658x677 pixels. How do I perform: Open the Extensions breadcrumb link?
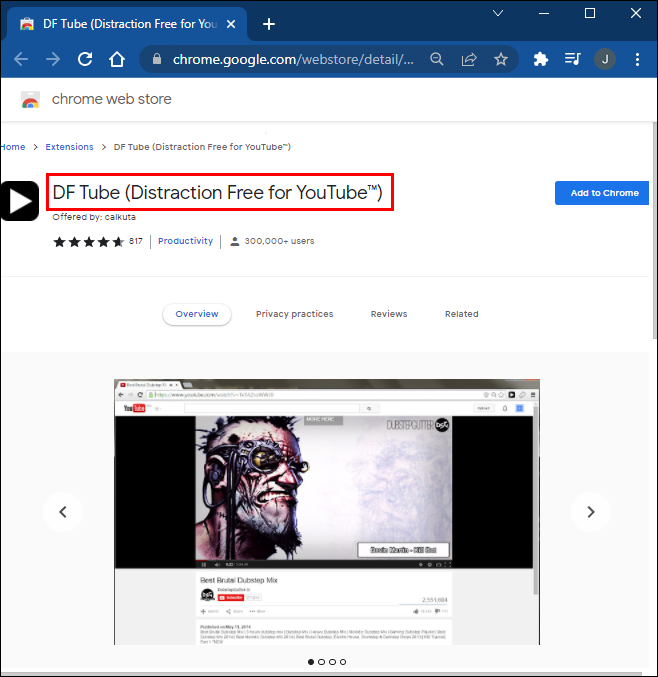coord(69,147)
